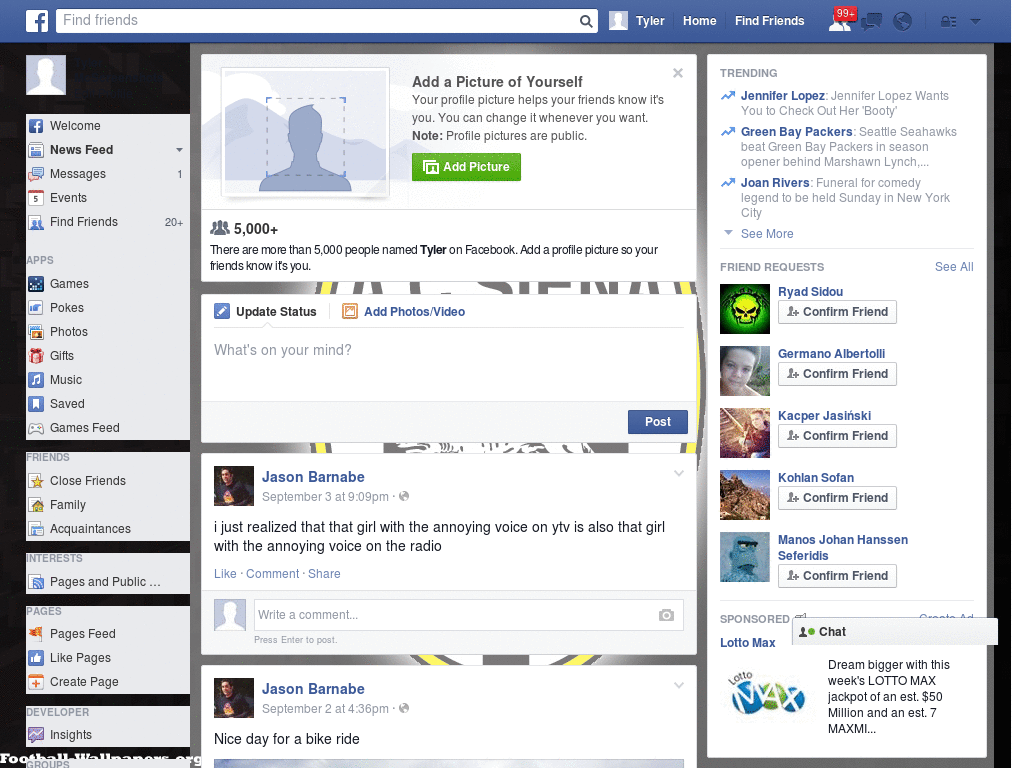Click the green Add Picture button
Viewport: 1024px width, 768px height.
click(x=466, y=167)
